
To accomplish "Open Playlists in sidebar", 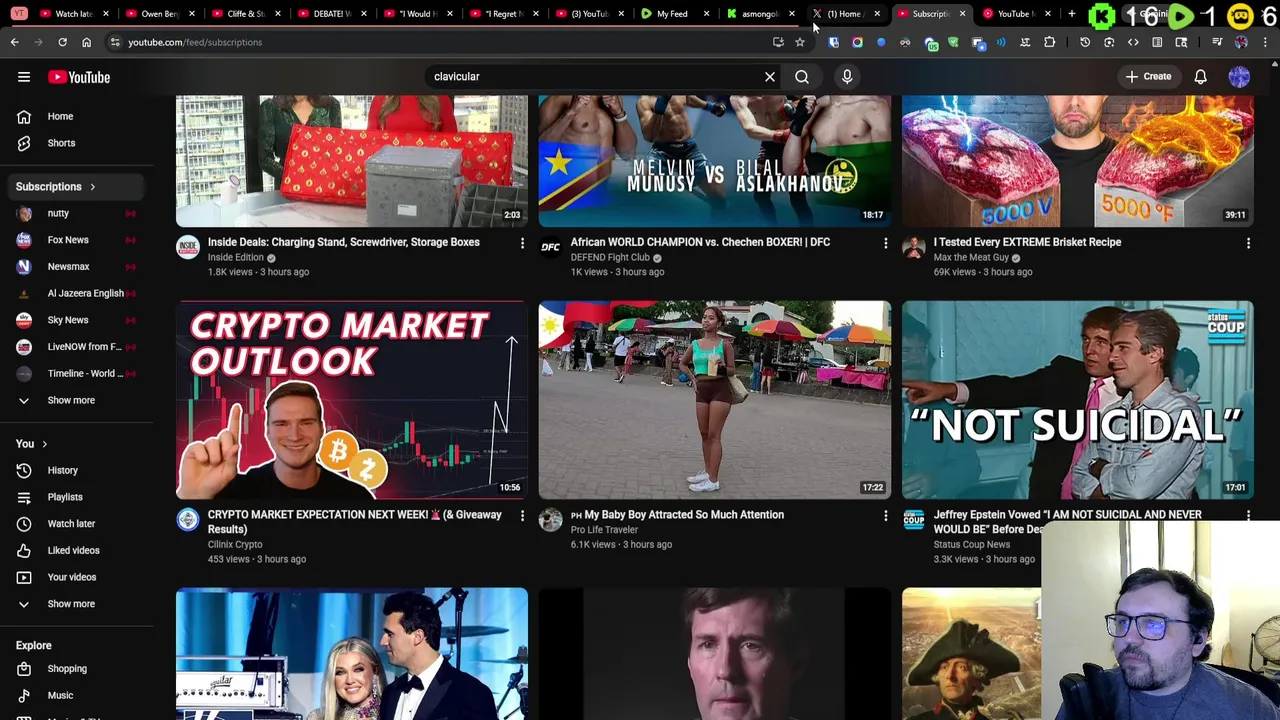I will [x=76, y=497].
